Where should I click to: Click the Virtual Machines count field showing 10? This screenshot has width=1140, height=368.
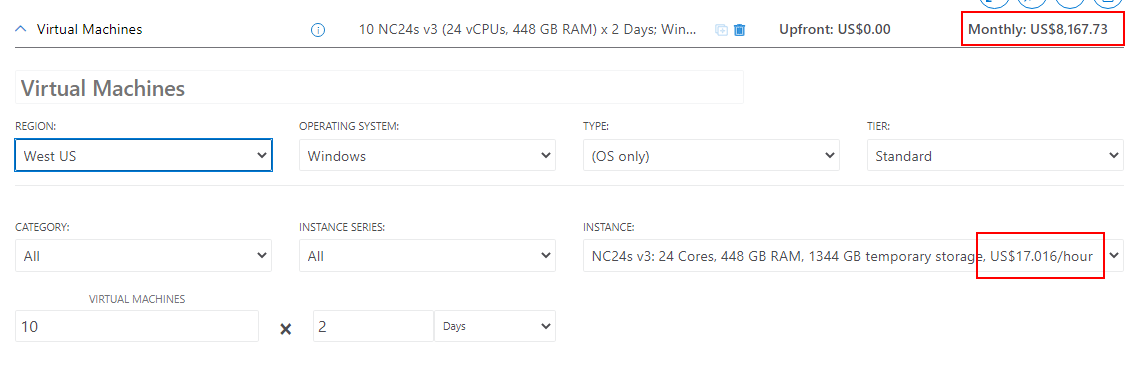tap(137, 327)
